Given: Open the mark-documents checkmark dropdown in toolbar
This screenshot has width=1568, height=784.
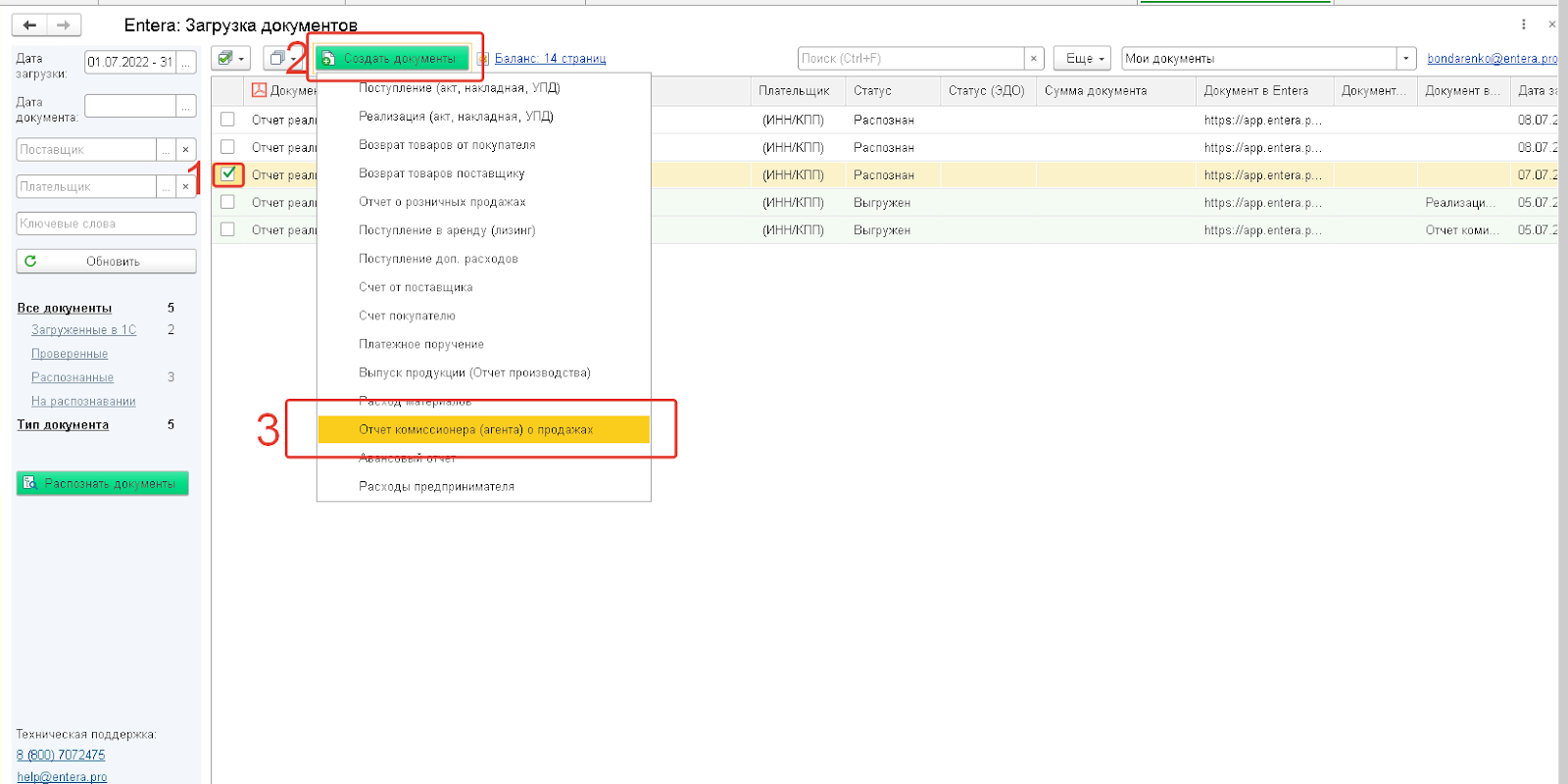Looking at the screenshot, I should (231, 59).
